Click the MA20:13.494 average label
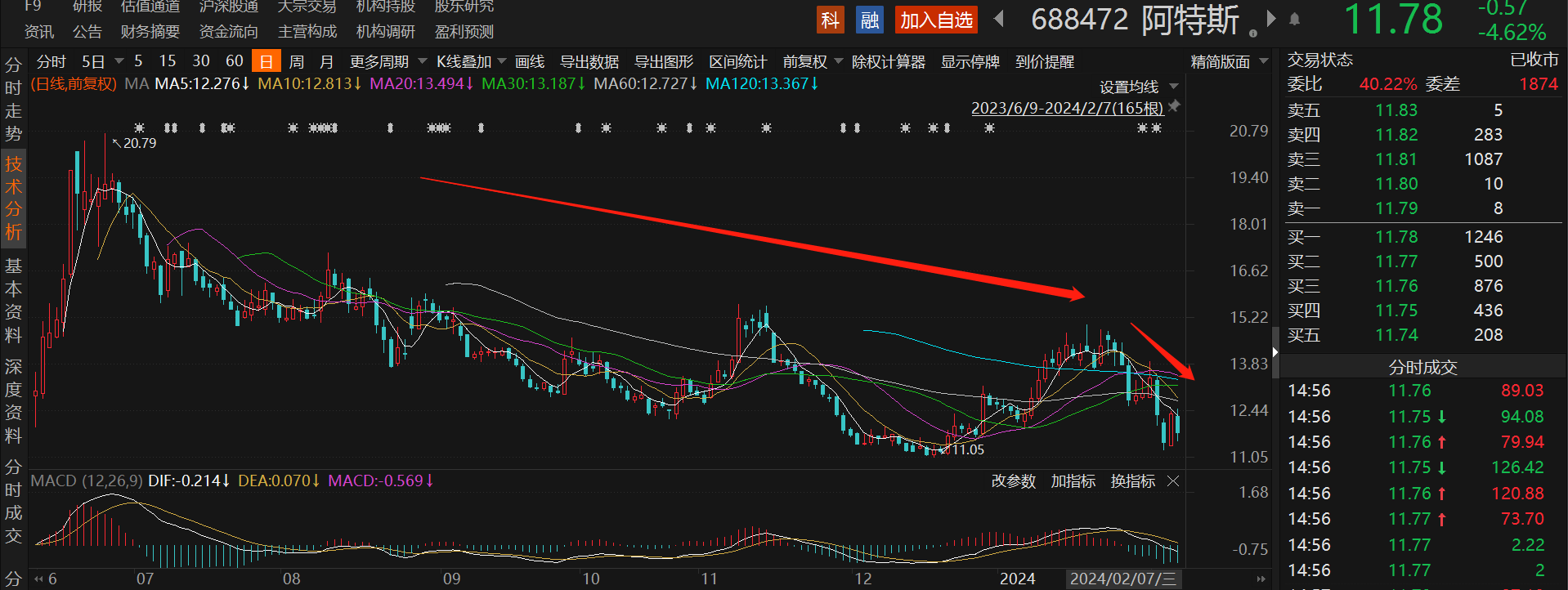This screenshot has height=590, width=1568. [x=421, y=83]
